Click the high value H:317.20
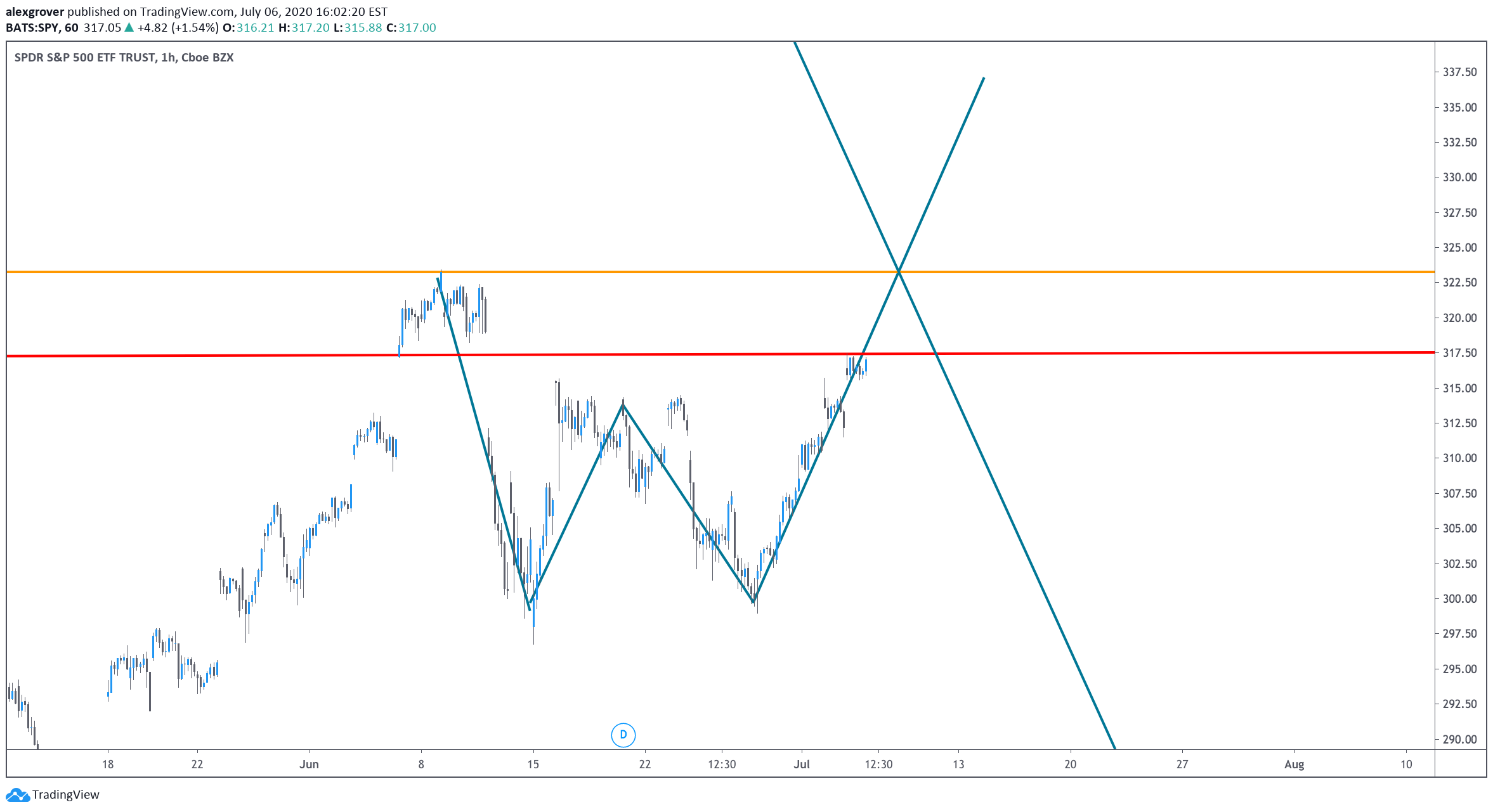Screen dimensions: 1493x812 coord(304,27)
